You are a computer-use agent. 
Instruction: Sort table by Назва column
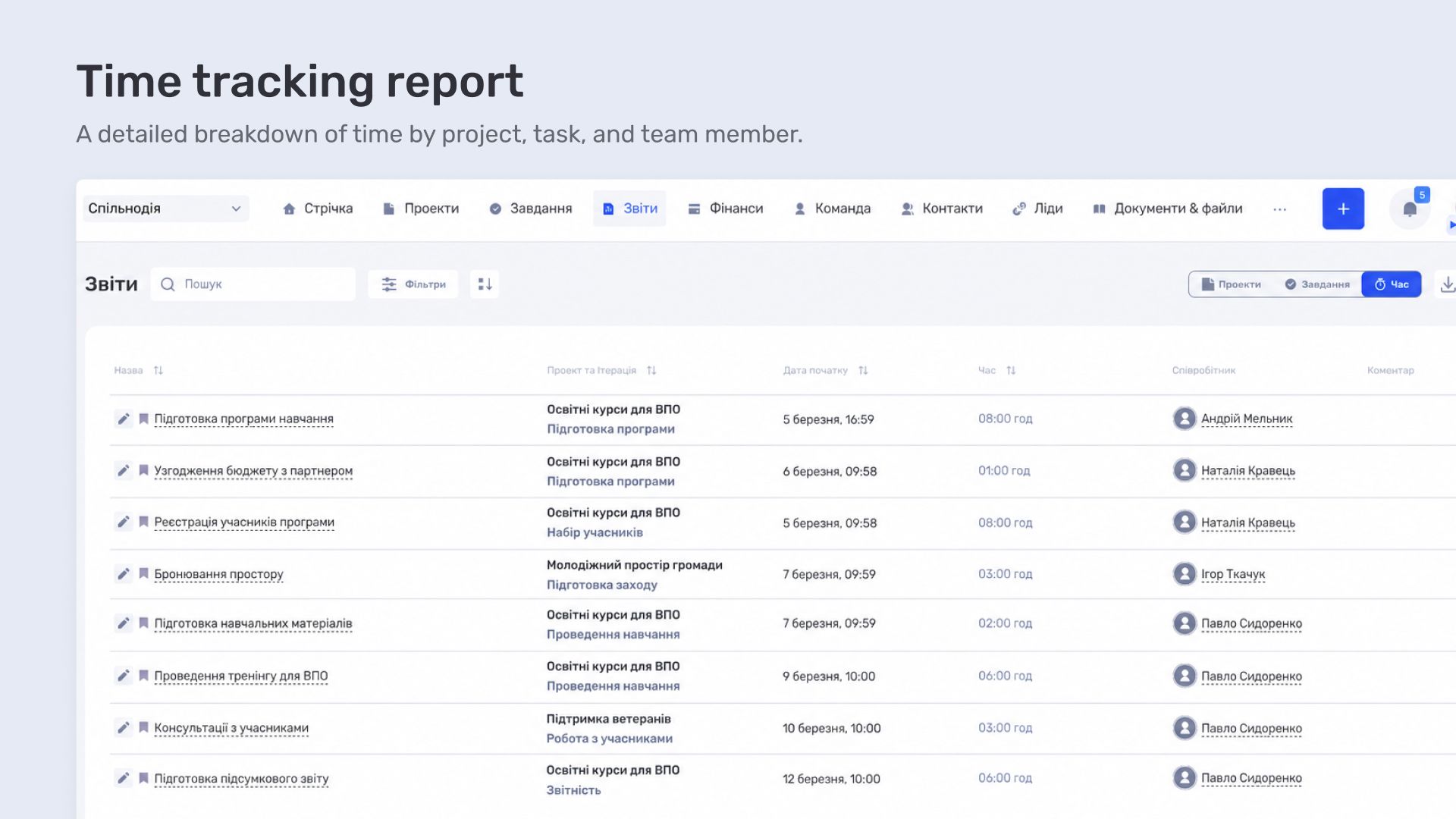pyautogui.click(x=158, y=370)
